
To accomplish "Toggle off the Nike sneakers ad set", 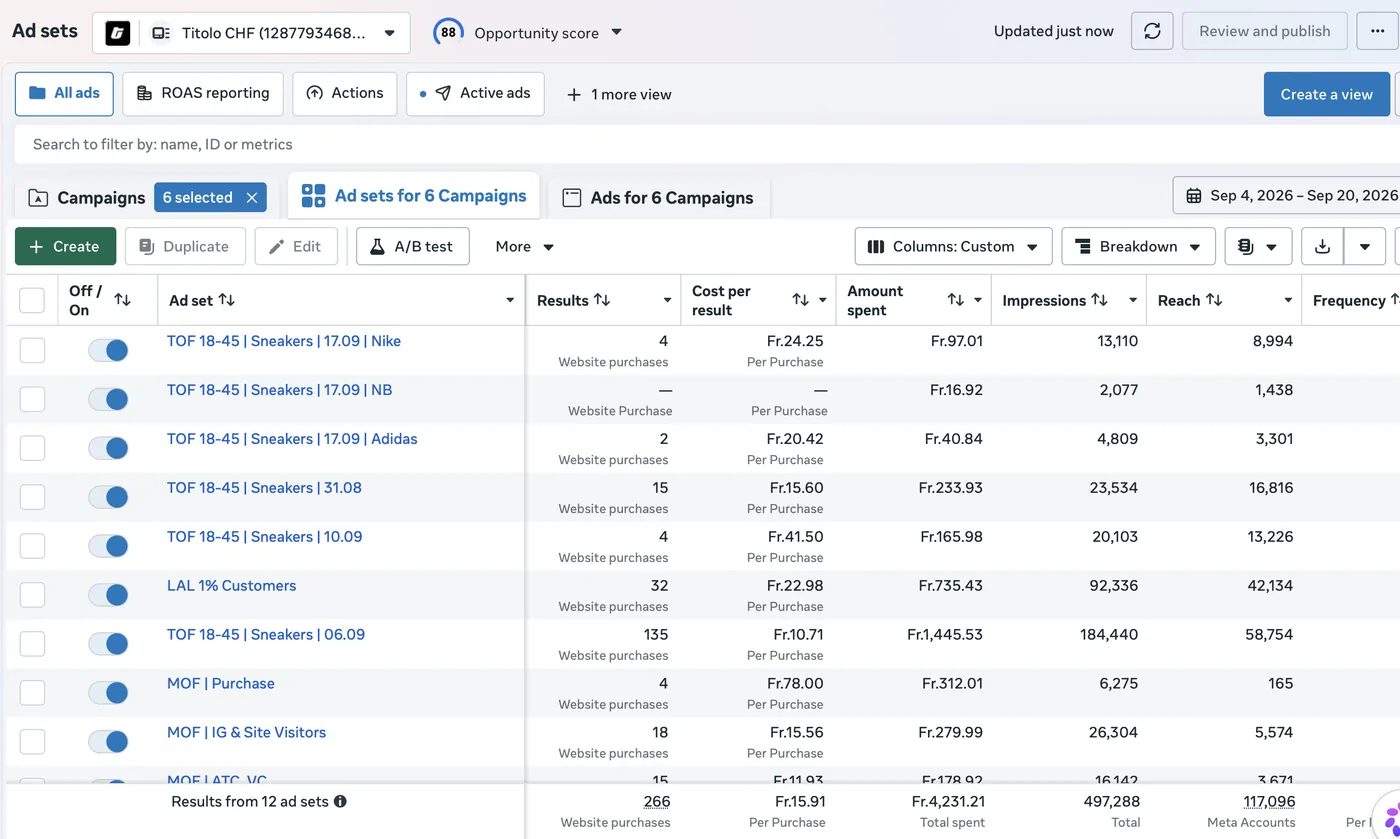I will 108,350.
